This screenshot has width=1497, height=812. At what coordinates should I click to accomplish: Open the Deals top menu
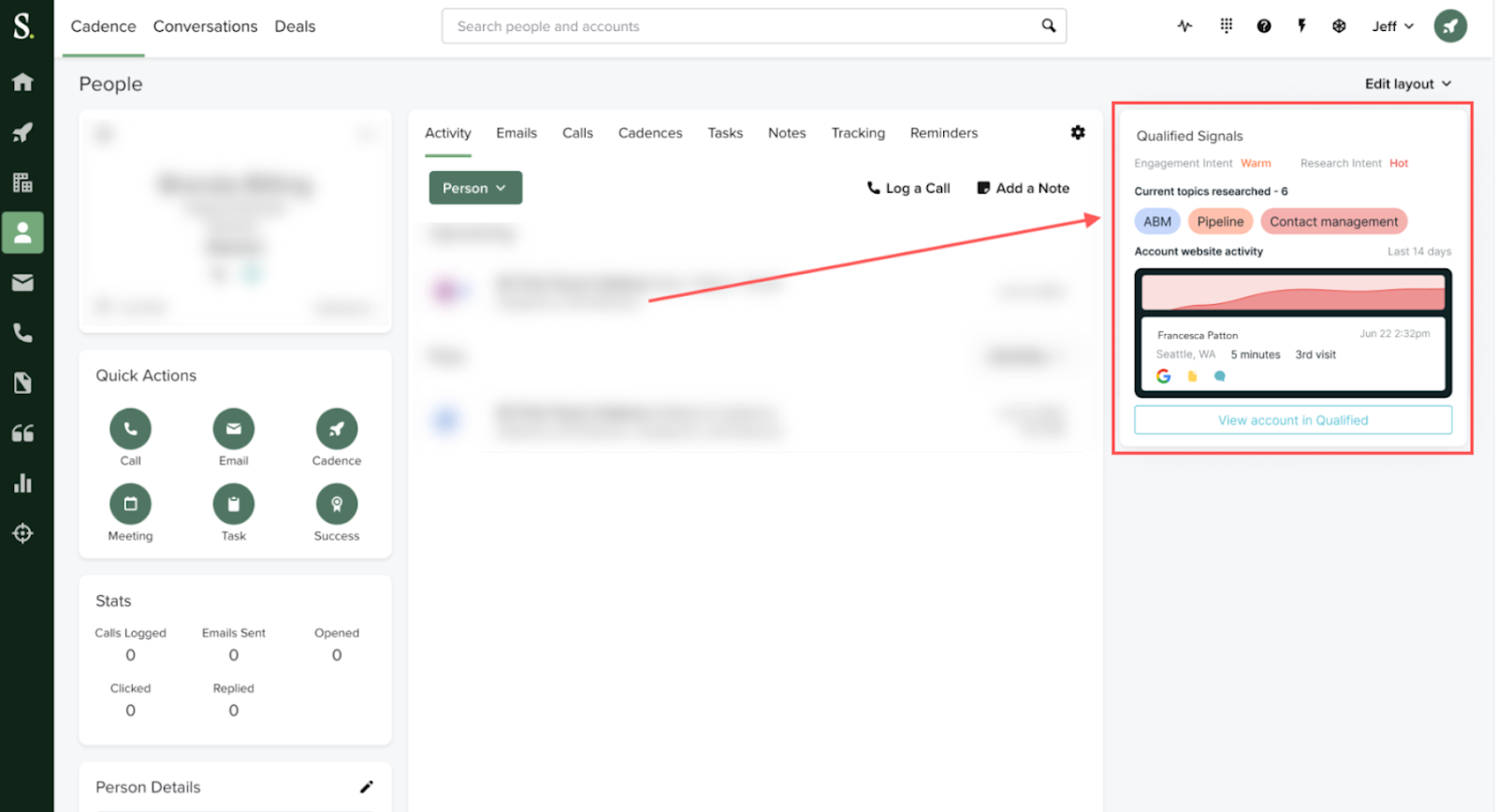coord(295,26)
